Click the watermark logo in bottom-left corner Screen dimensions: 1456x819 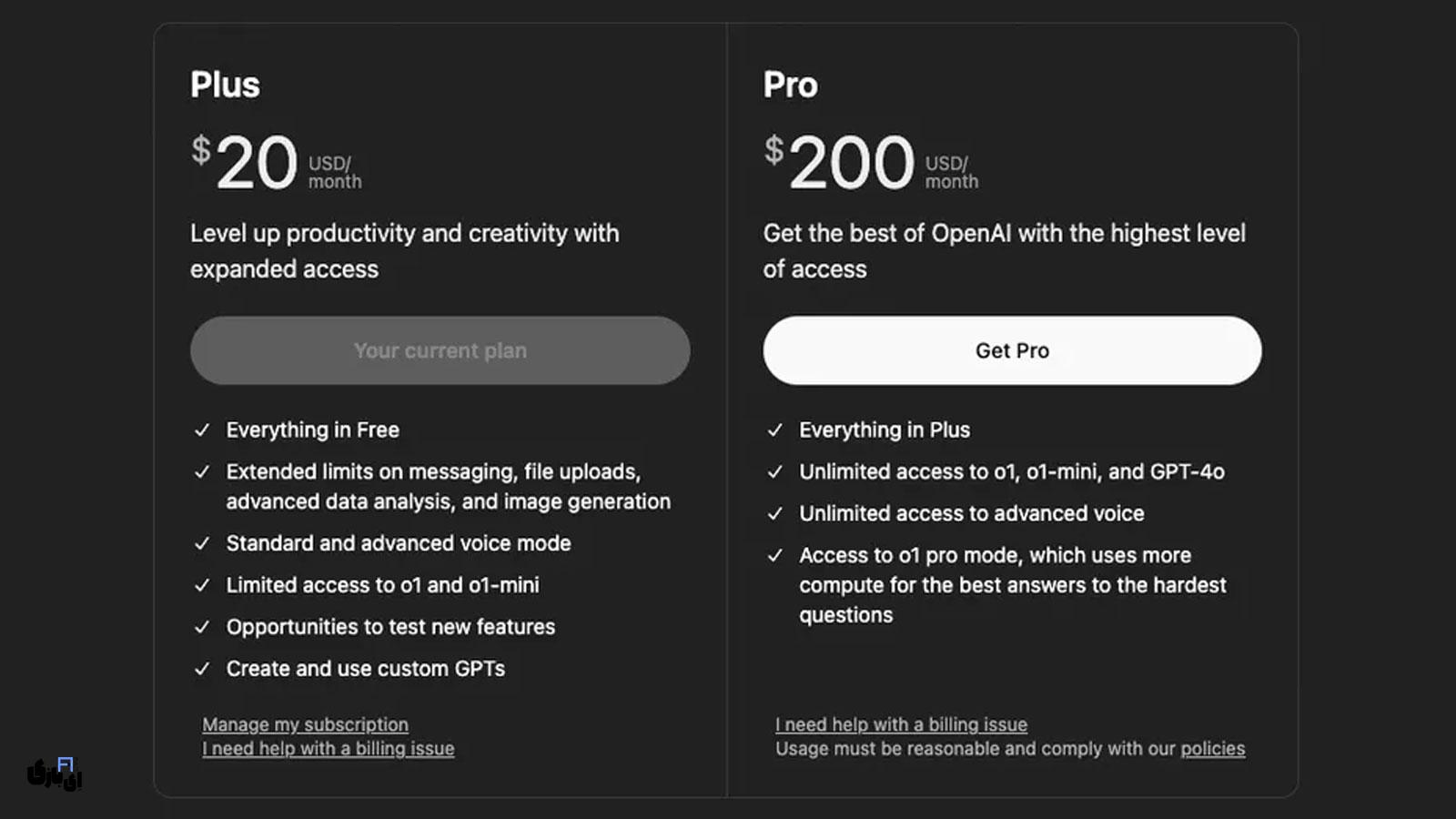55,773
